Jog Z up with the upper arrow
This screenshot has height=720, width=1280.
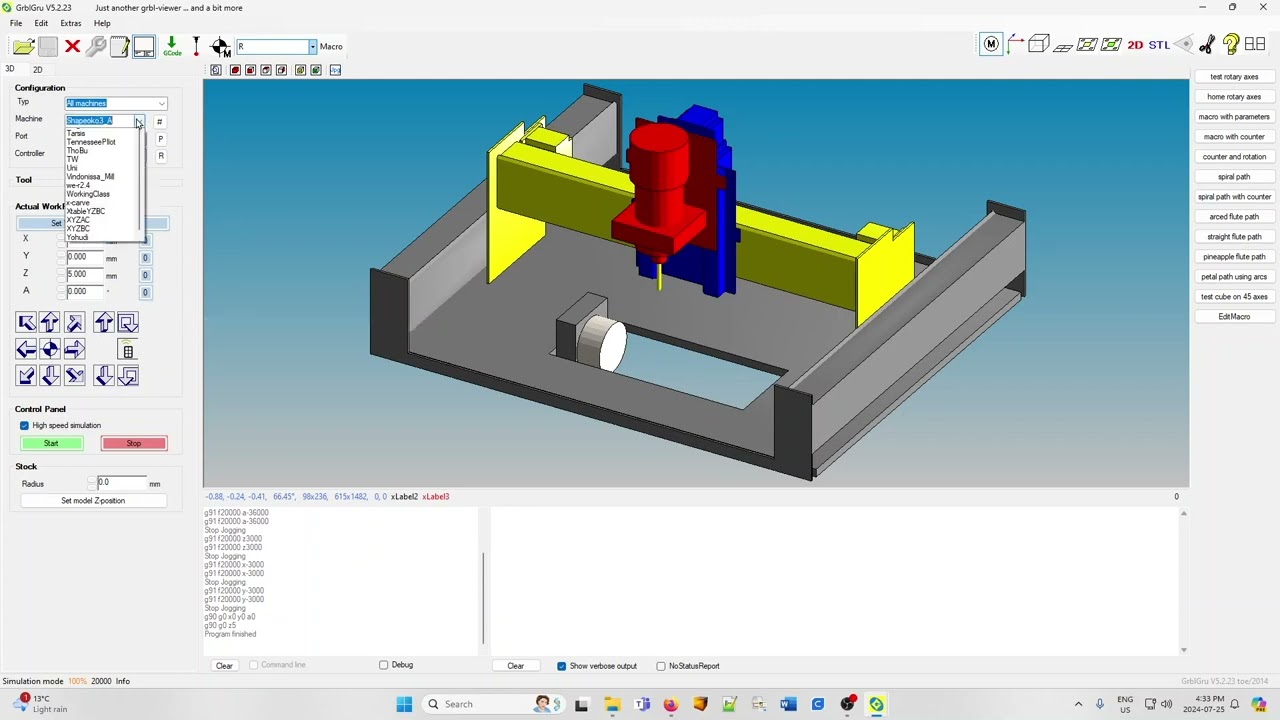[x=103, y=322]
